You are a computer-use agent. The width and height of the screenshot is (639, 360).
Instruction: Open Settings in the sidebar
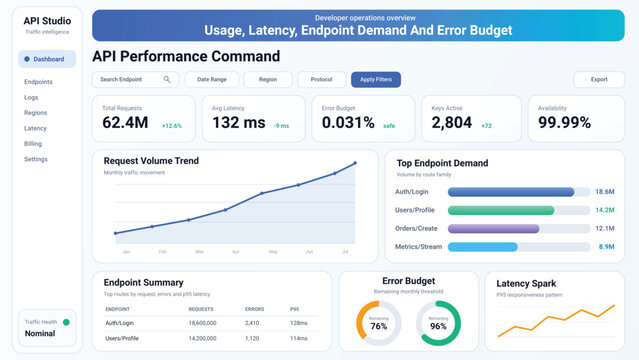[36, 159]
